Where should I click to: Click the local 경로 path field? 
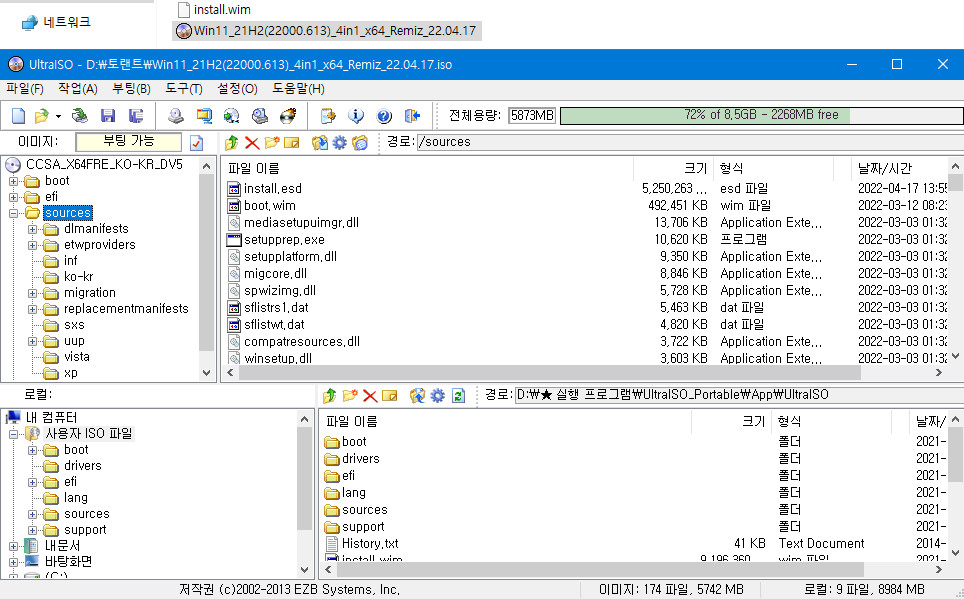(x=738, y=395)
